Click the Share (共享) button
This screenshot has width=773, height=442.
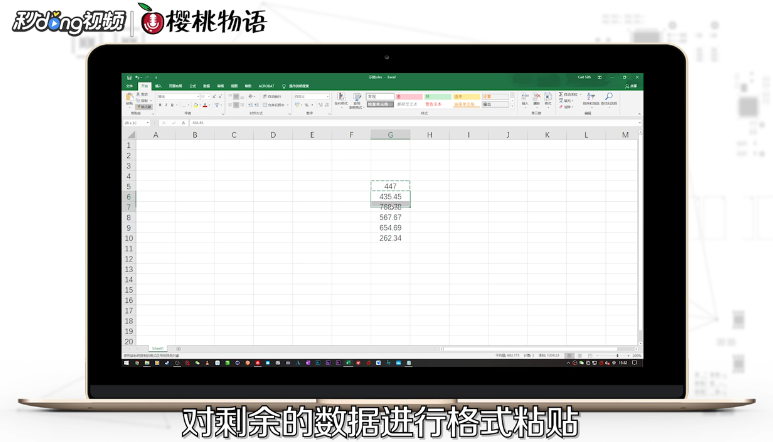pyautogui.click(x=631, y=86)
